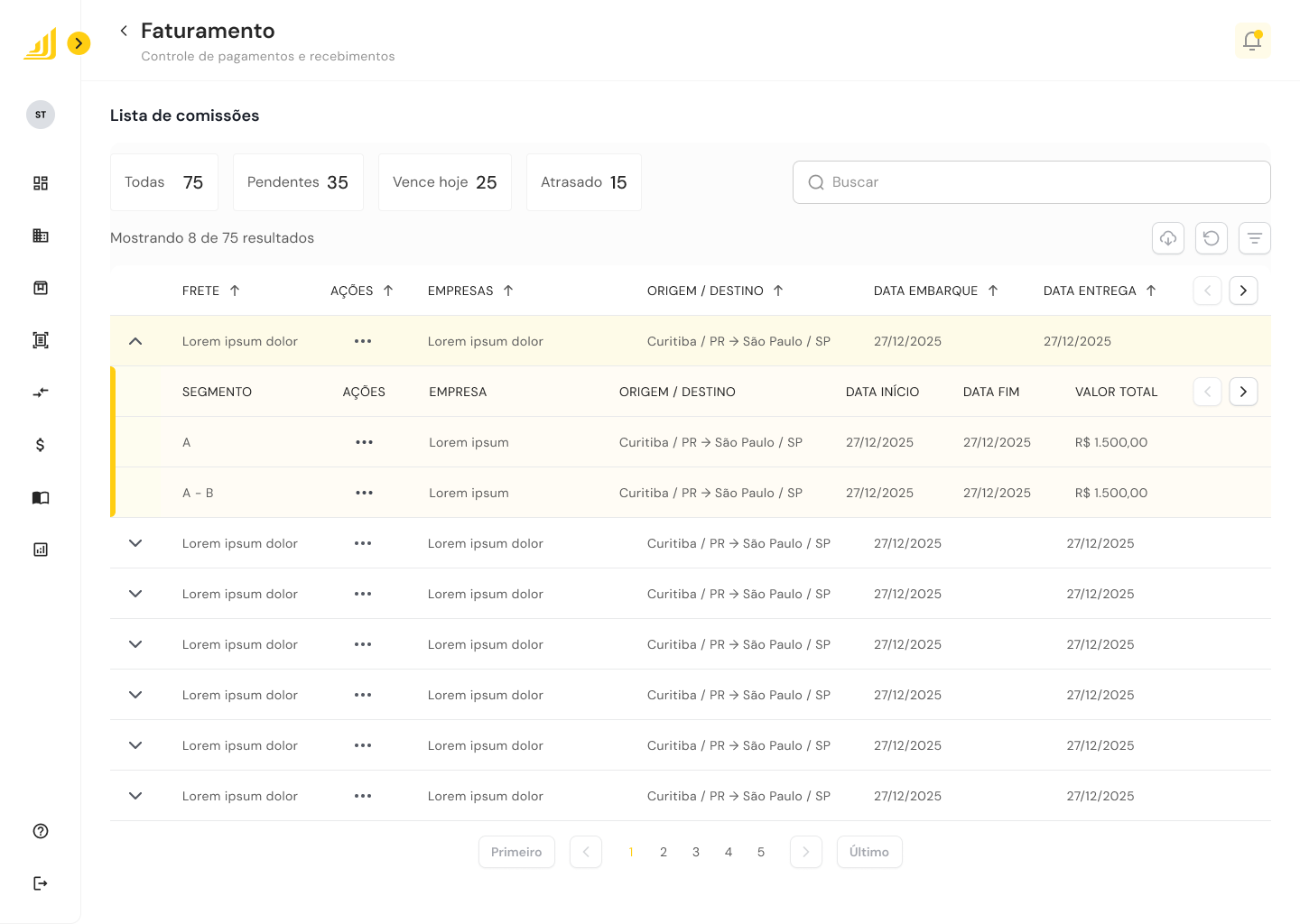Viewport: 1300px width, 924px height.
Task: Open the help question mark icon
Action: coord(41,831)
